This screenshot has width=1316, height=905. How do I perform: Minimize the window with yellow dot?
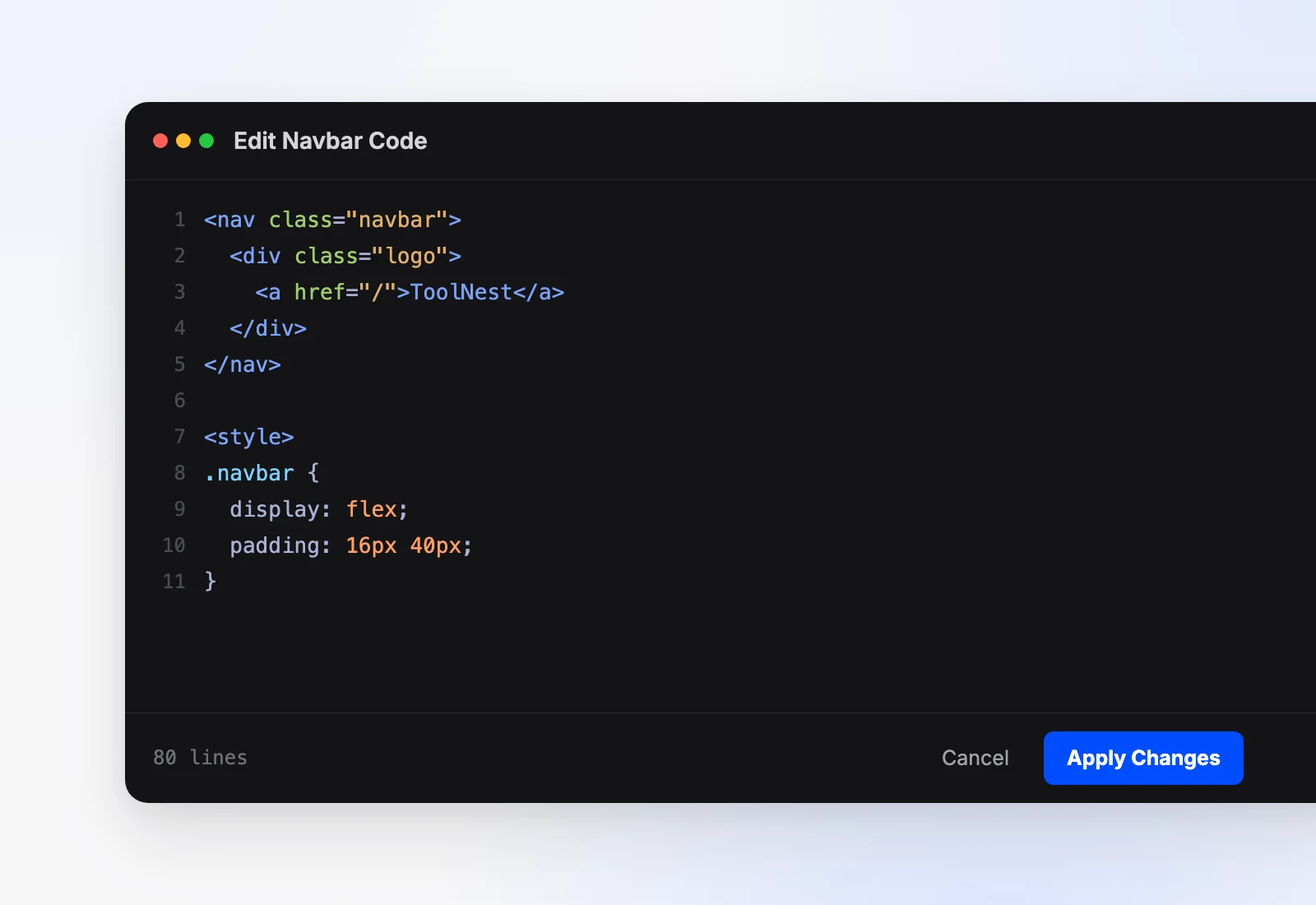pyautogui.click(x=183, y=141)
